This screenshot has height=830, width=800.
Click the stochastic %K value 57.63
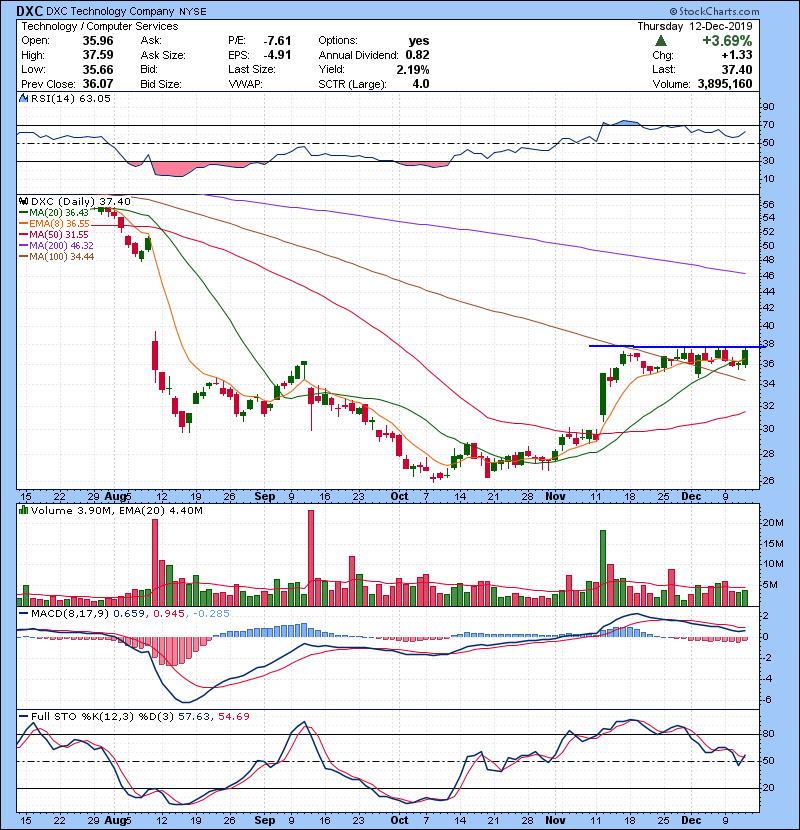(194, 716)
